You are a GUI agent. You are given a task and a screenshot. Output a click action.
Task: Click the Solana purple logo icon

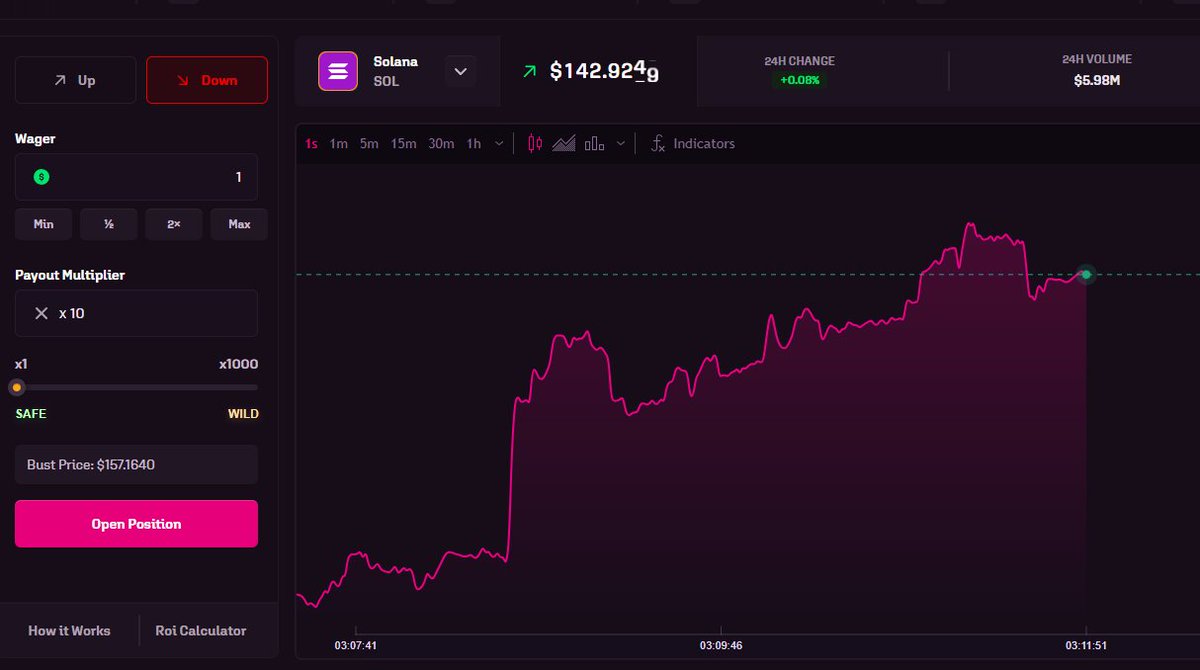338,71
